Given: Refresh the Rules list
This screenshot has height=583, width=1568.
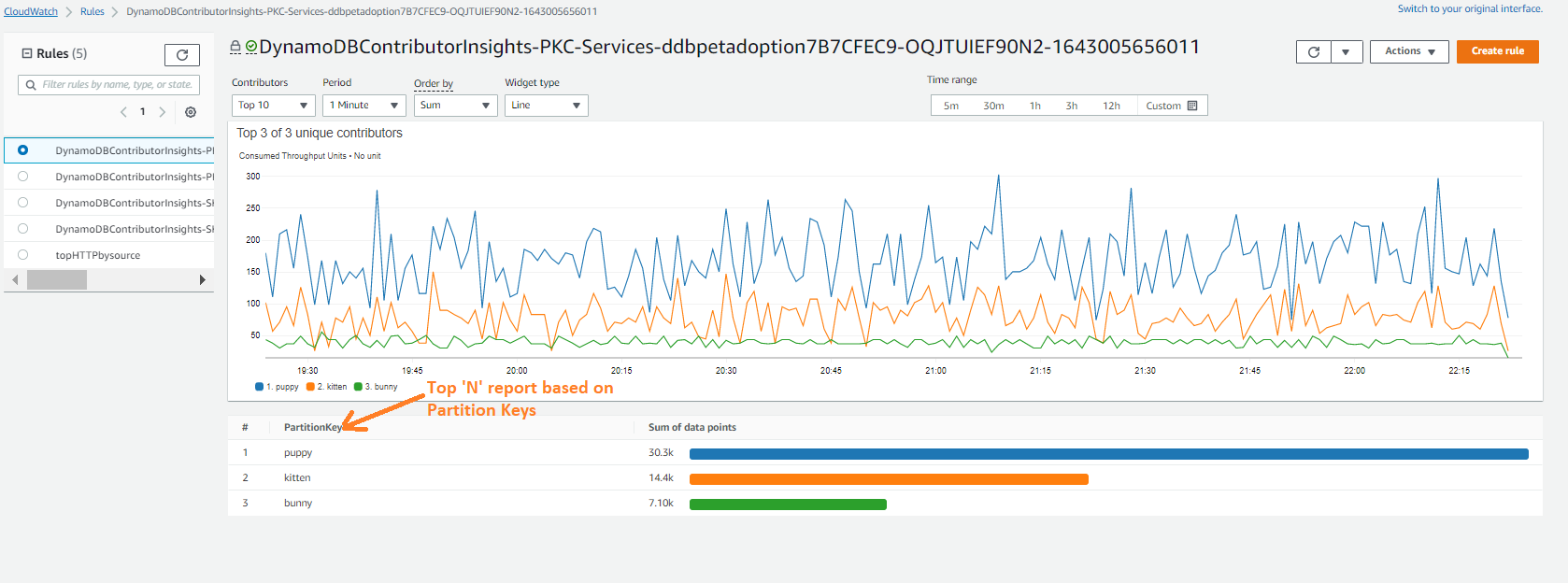Looking at the screenshot, I should [x=182, y=55].
